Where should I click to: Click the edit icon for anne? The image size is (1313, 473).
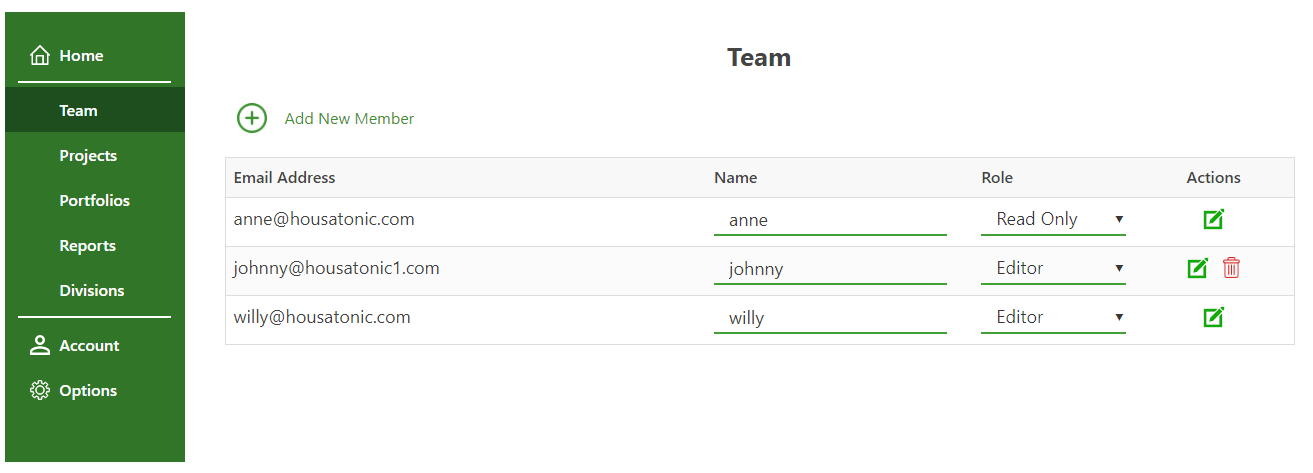point(1213,219)
